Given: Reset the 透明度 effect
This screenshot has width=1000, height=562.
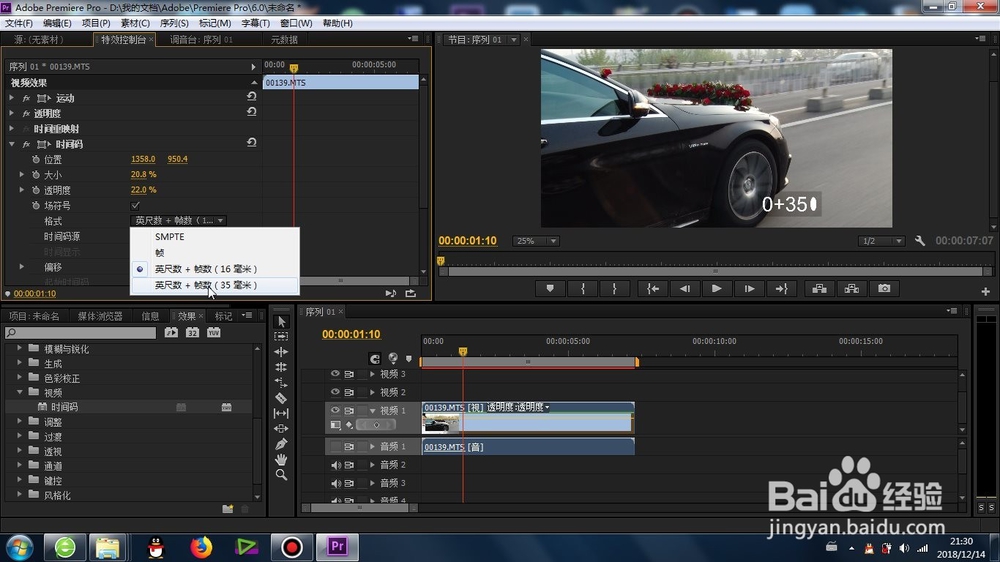Looking at the screenshot, I should coord(251,112).
